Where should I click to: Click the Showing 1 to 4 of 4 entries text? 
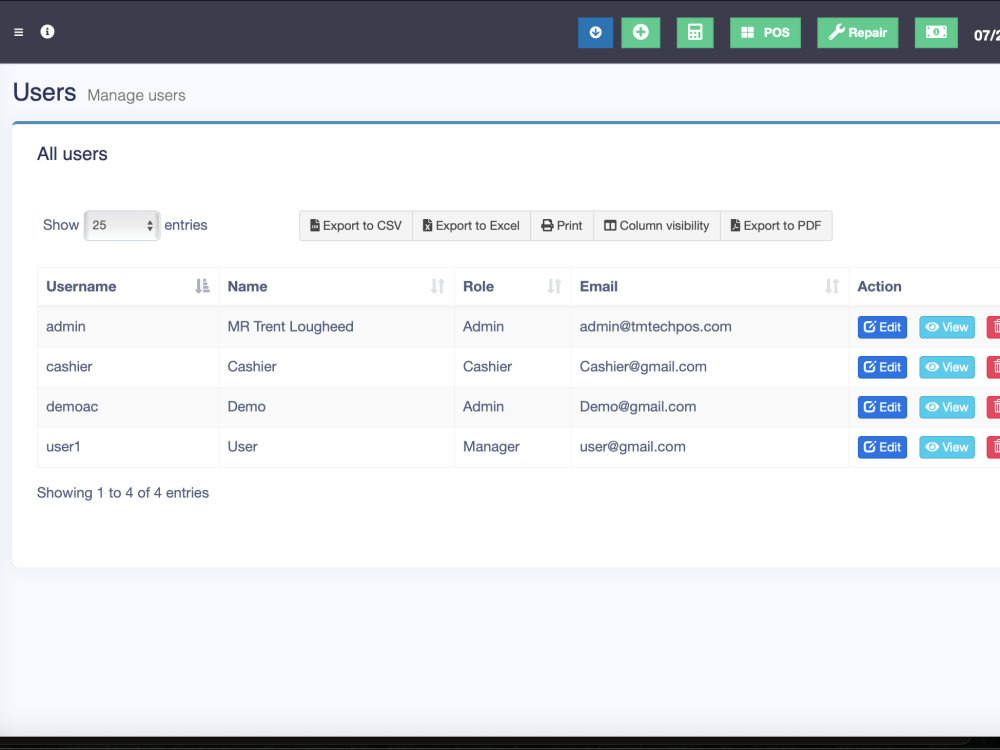[123, 493]
